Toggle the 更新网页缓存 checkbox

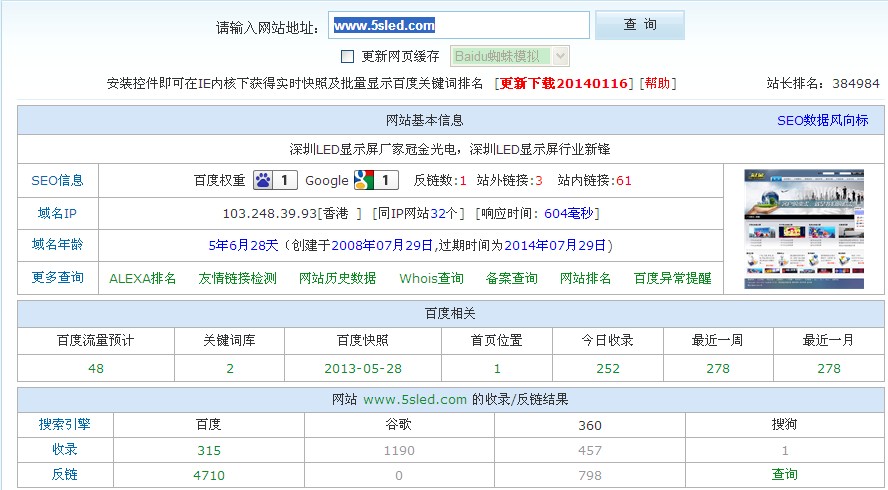347,56
